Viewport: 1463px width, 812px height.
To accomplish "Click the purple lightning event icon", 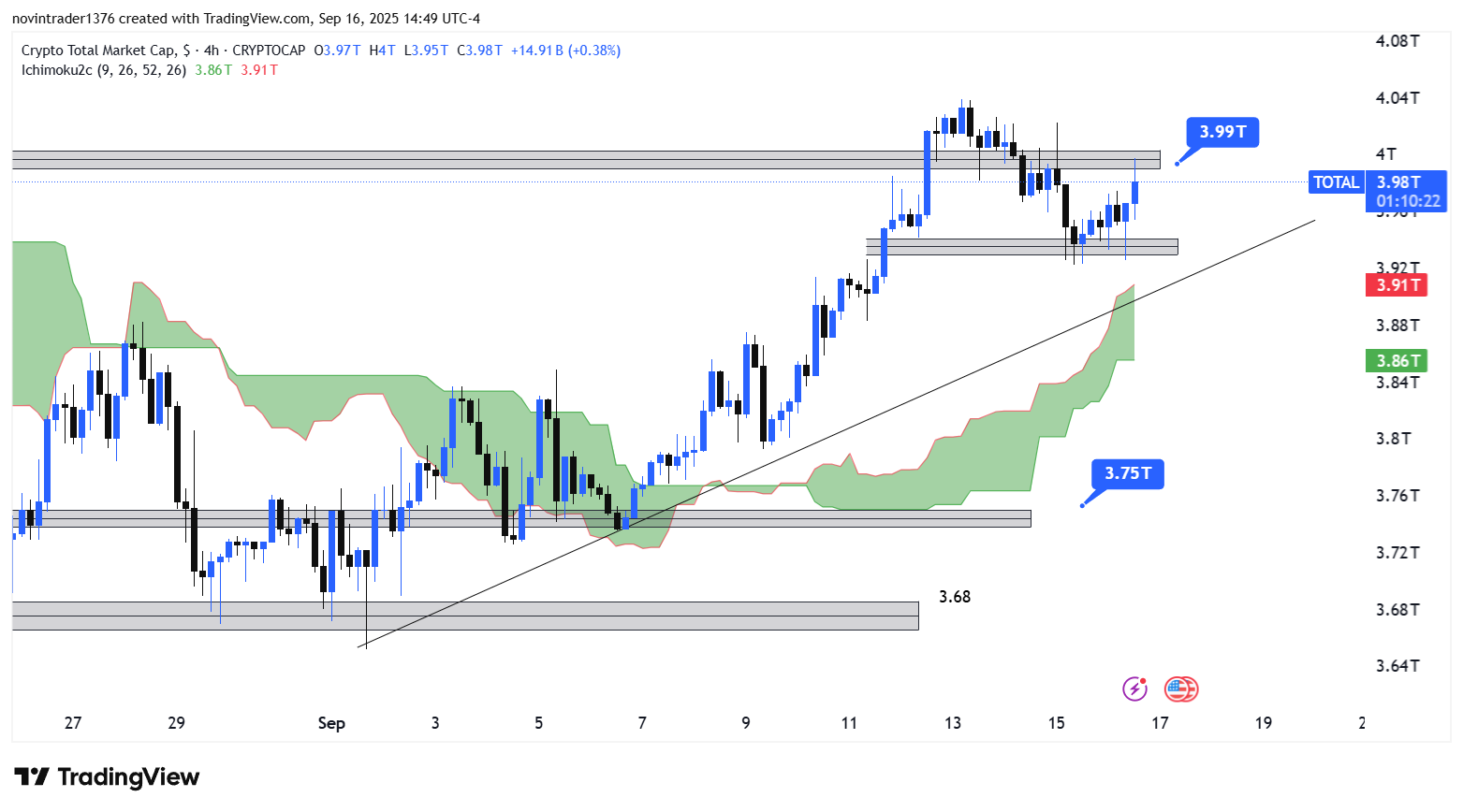I will pos(1134,689).
